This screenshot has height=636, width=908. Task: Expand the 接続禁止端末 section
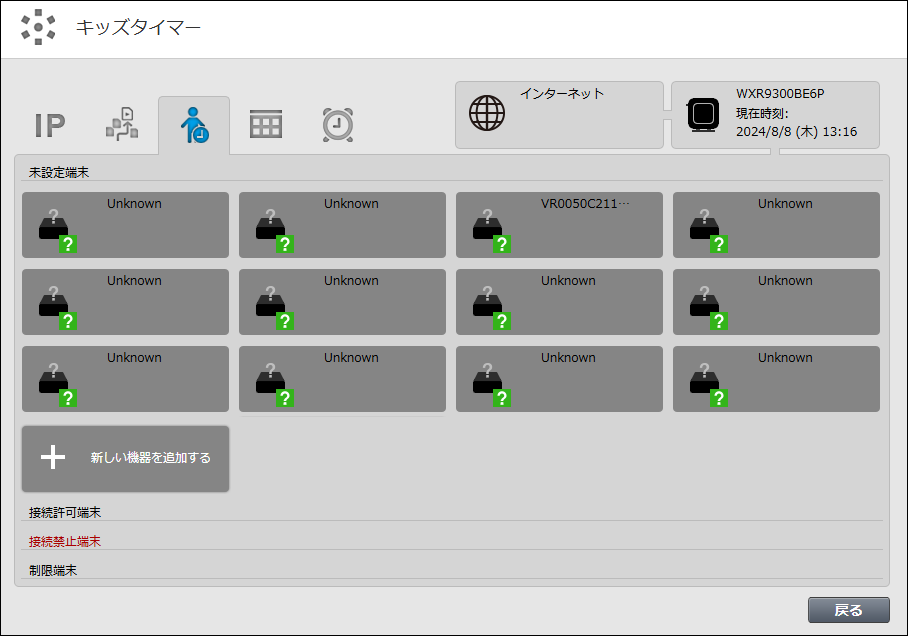(x=66, y=542)
